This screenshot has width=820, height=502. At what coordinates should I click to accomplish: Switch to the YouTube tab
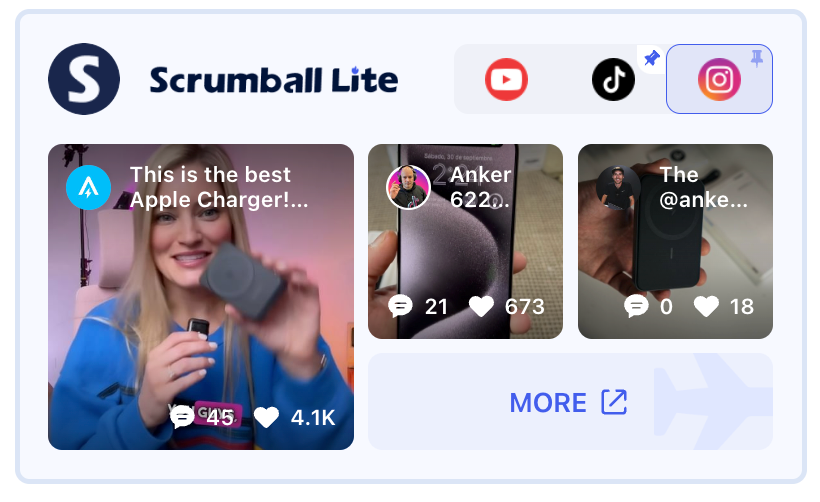(506, 79)
